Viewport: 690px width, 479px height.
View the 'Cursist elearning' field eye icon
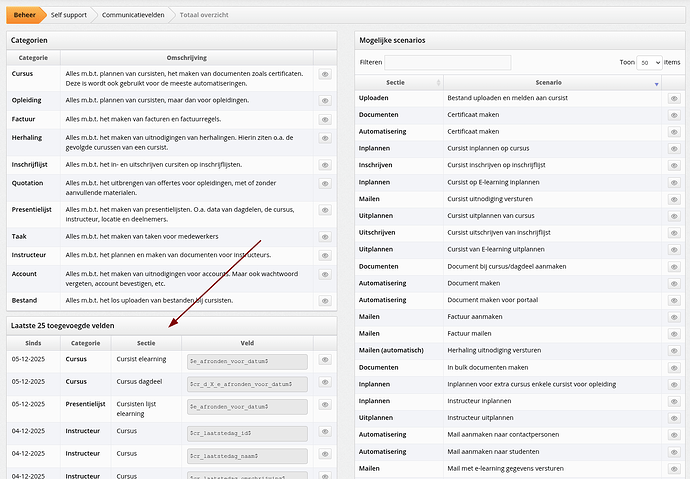326,360
